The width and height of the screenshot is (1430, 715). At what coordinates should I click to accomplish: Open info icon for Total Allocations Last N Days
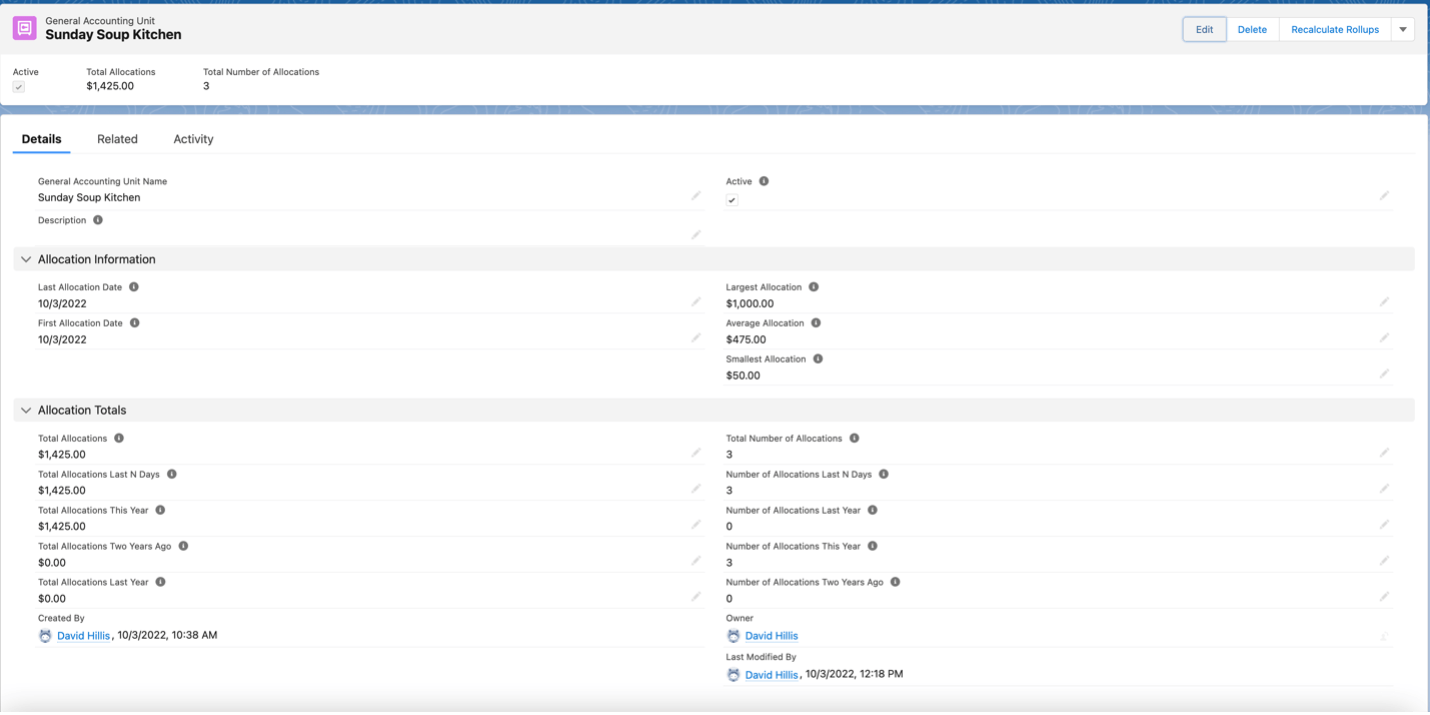coord(172,474)
